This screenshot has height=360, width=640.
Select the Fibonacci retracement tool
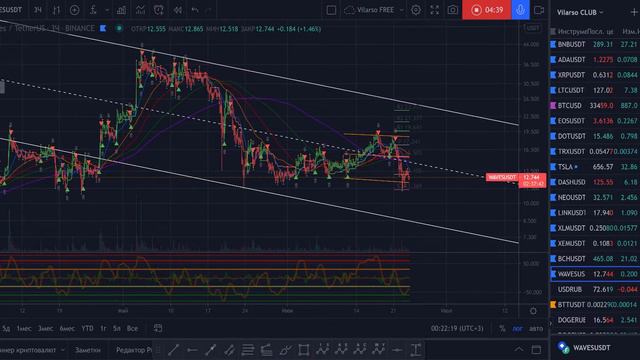click(248, 350)
